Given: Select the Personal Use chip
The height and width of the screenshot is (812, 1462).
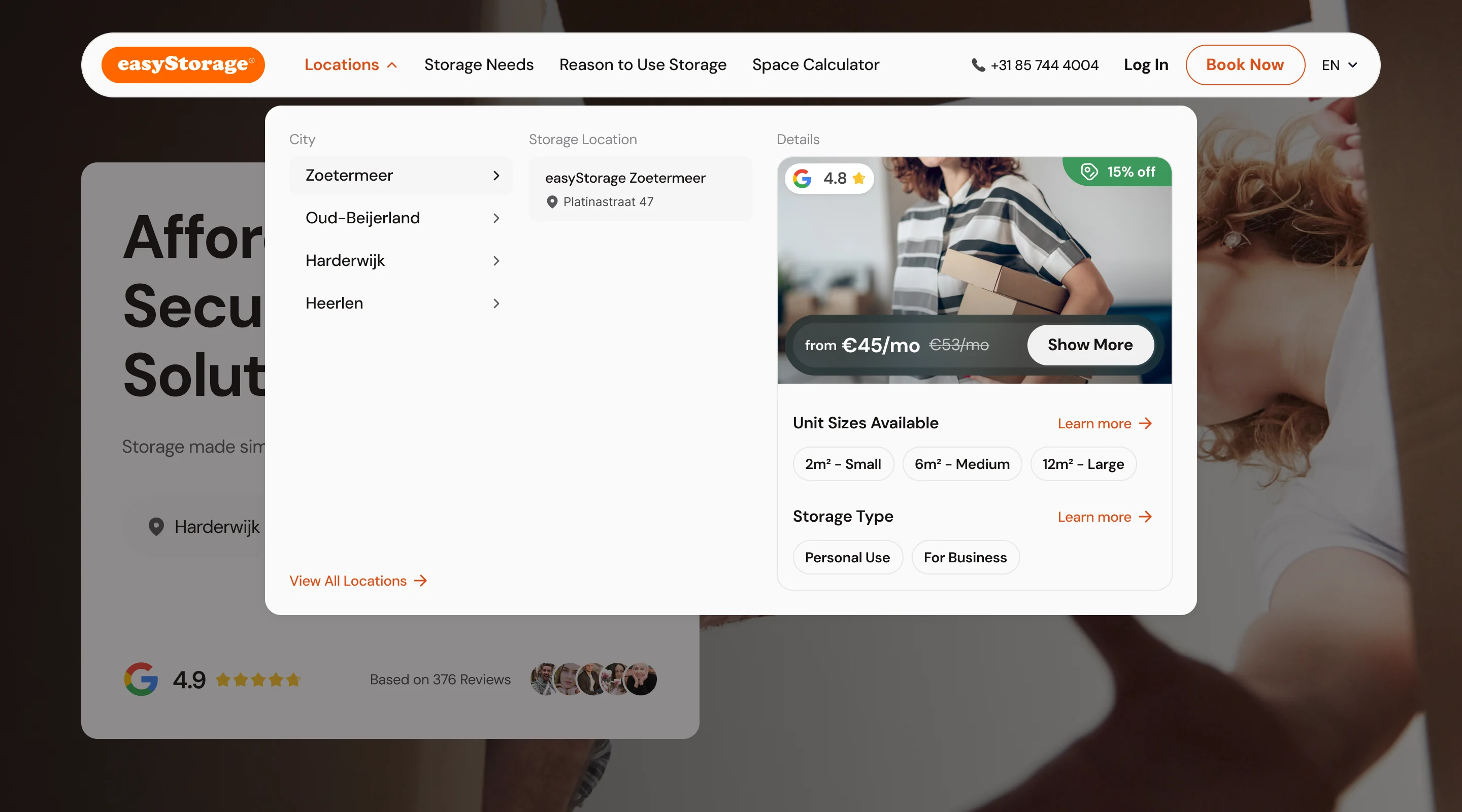Looking at the screenshot, I should click(847, 558).
